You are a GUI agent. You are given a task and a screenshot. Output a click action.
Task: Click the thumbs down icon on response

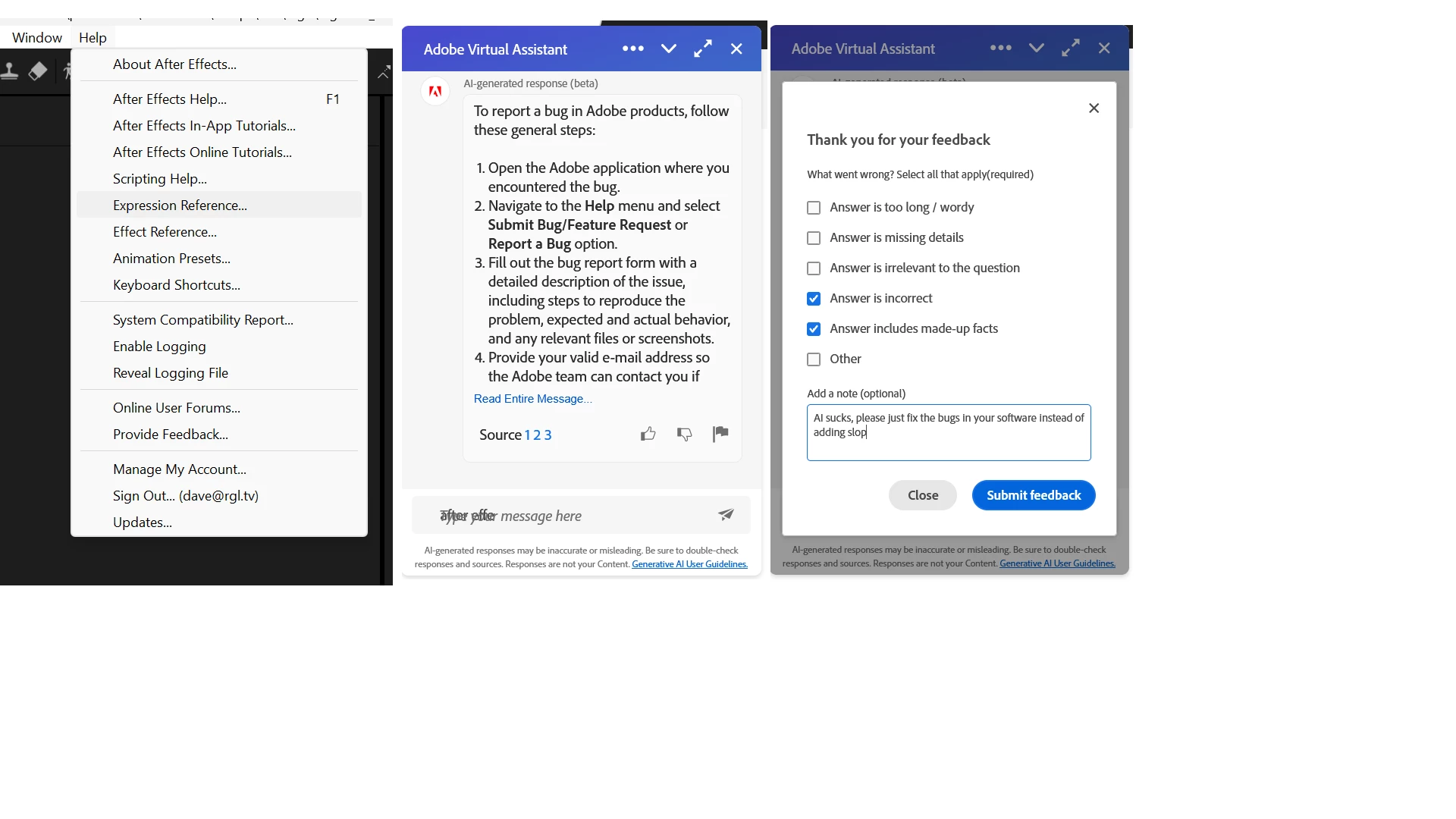tap(684, 434)
